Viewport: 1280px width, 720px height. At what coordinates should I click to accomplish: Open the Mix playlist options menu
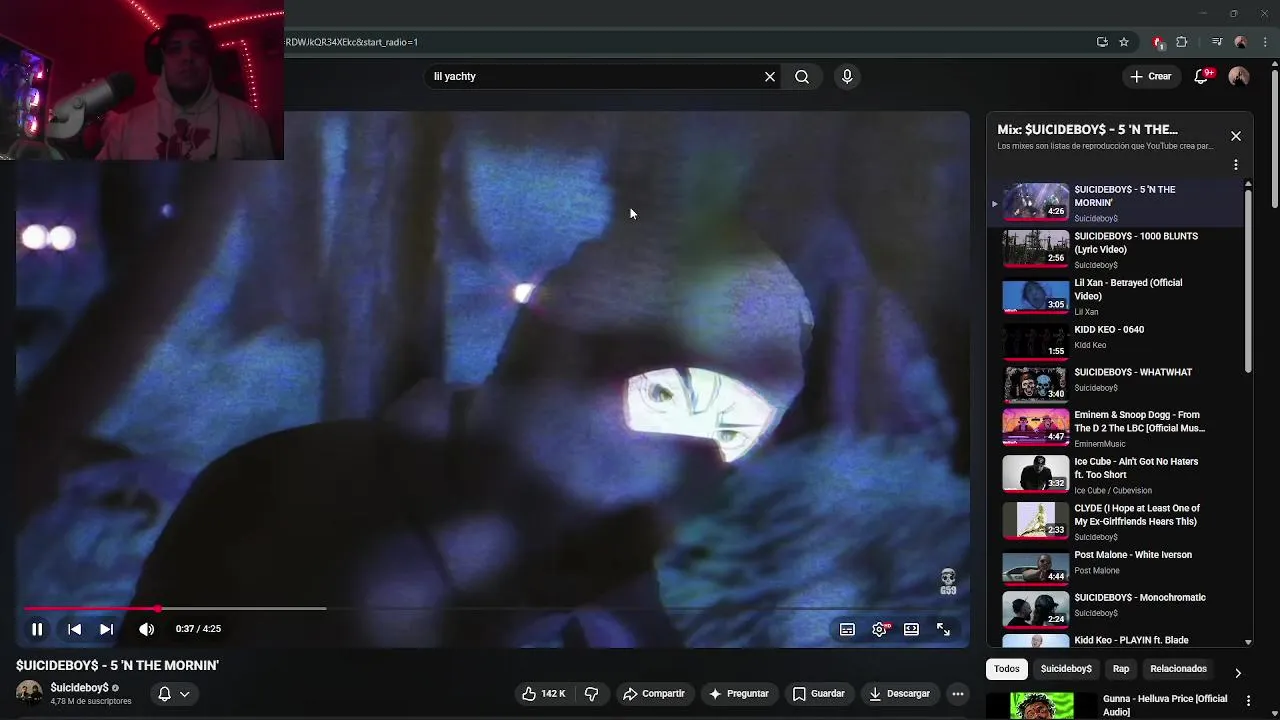tap(1236, 164)
